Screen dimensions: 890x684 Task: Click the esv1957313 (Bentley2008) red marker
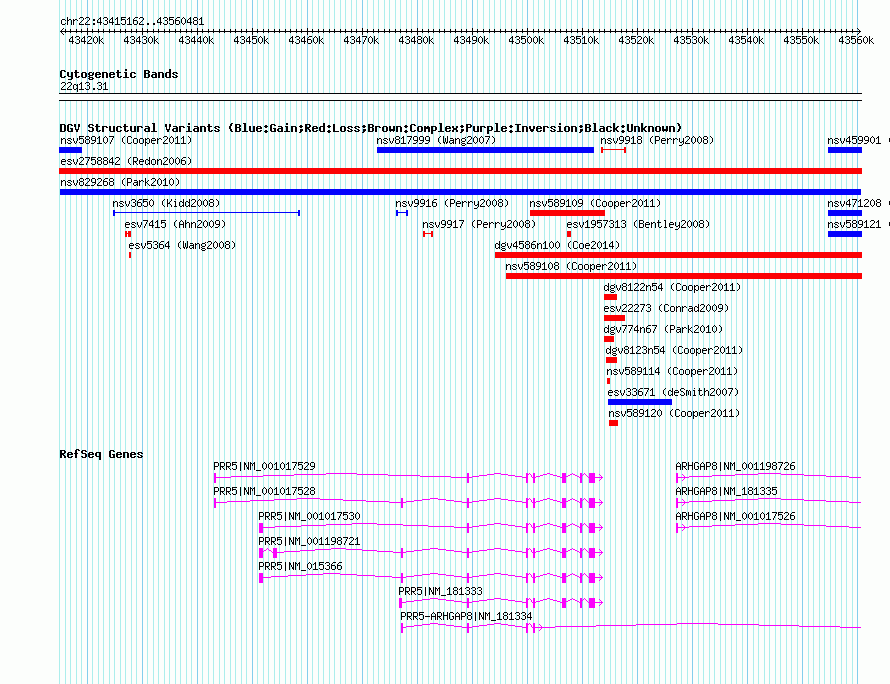click(569, 234)
